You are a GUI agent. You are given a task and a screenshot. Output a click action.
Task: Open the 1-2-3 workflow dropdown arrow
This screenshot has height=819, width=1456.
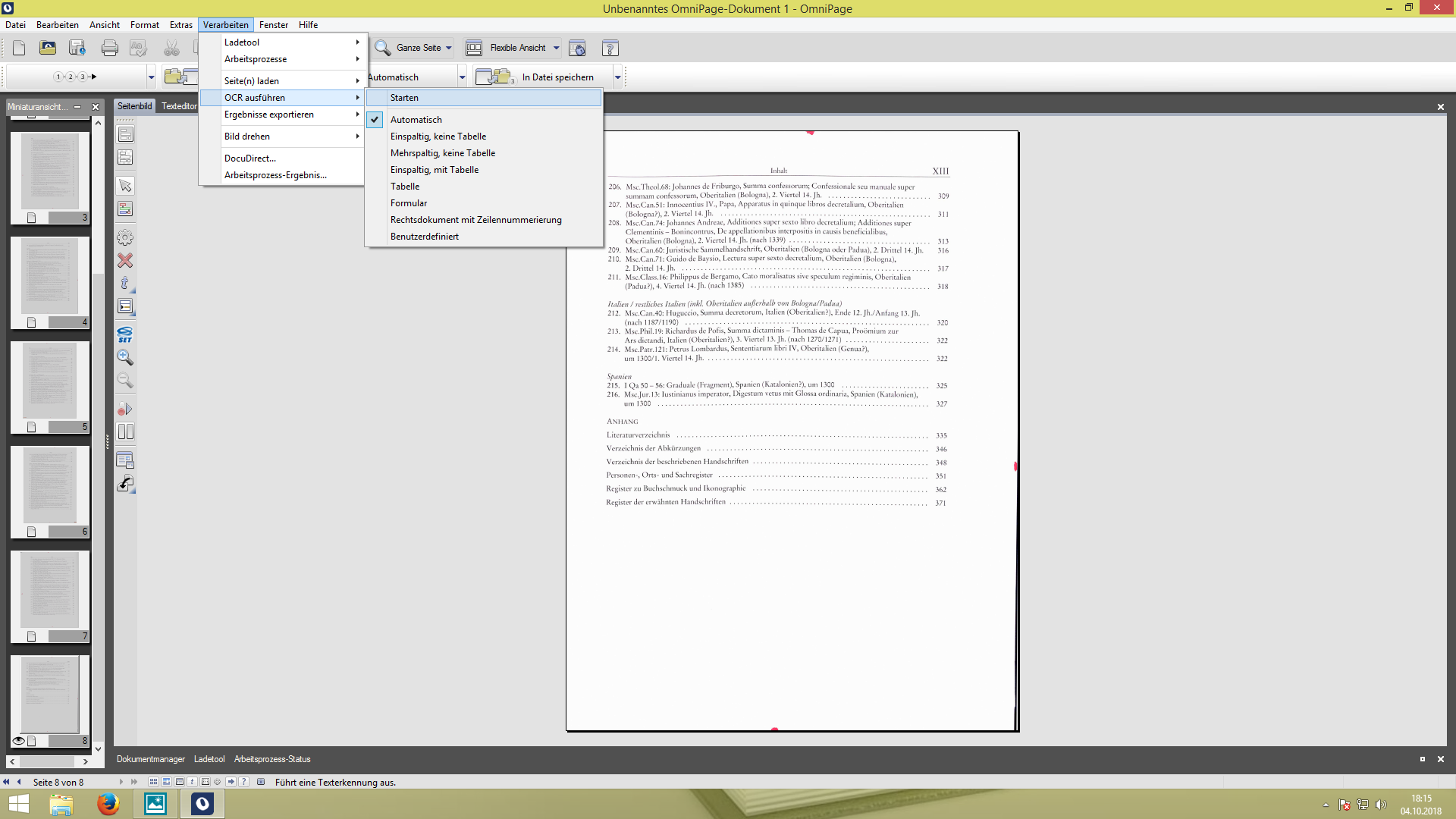click(152, 77)
